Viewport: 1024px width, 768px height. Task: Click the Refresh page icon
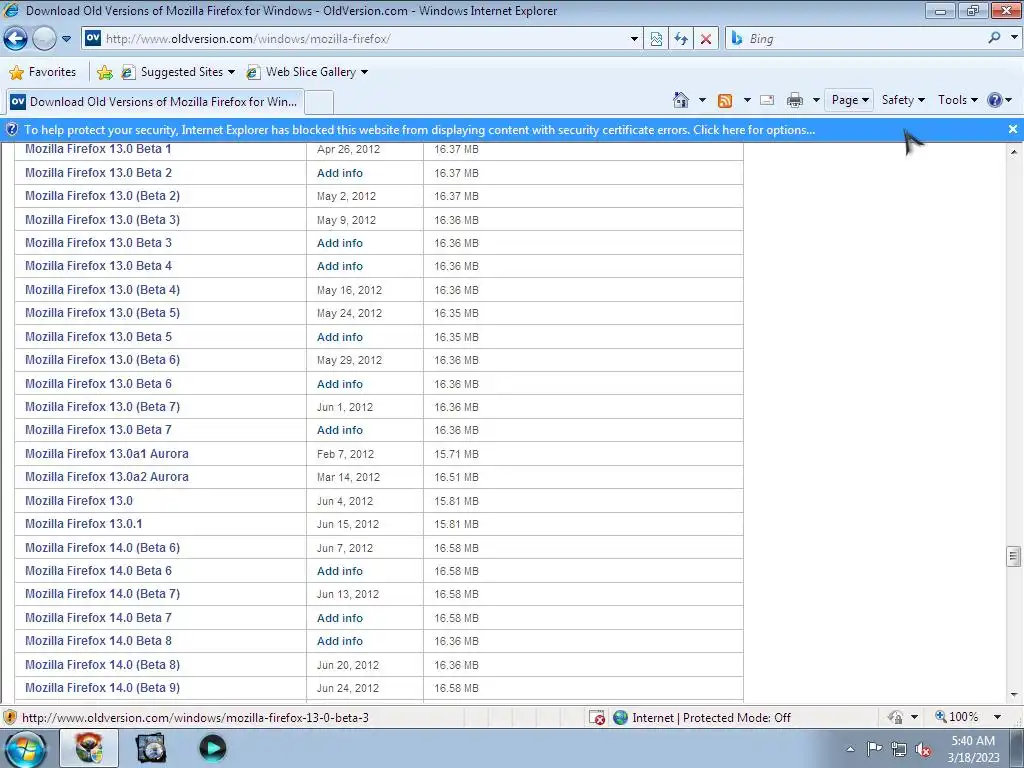pyautogui.click(x=681, y=39)
